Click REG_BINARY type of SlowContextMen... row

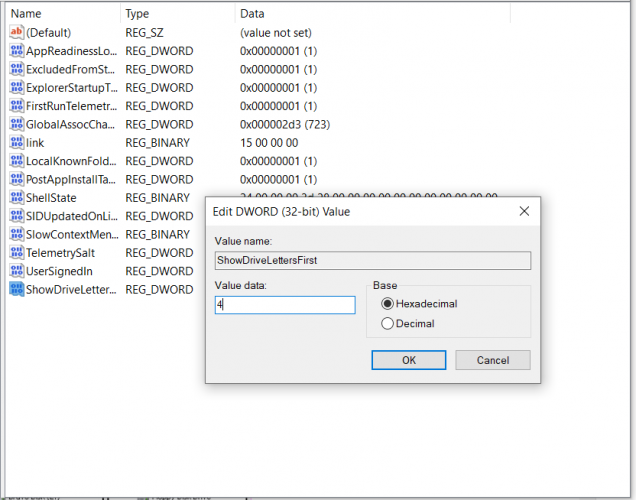(157, 234)
